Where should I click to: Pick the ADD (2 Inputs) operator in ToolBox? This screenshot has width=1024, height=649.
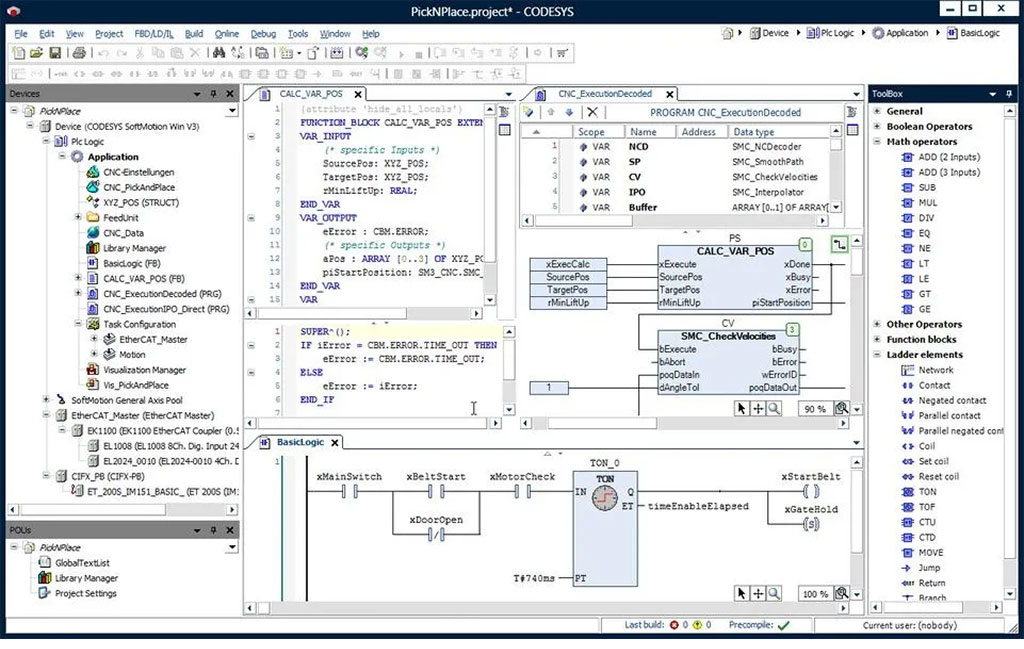[x=941, y=157]
